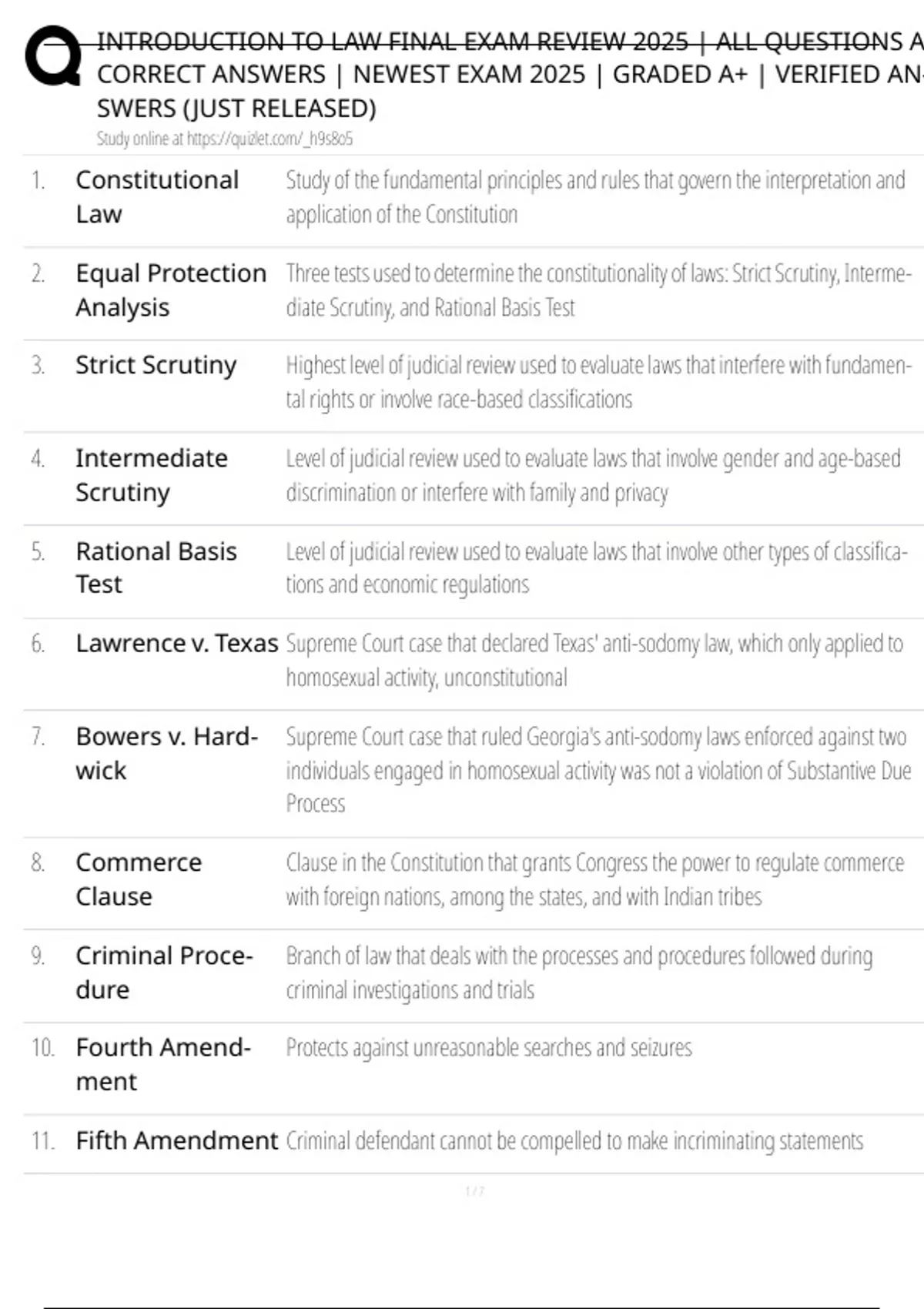Click the Fifth Amendment definition text
The image size is (924, 1309).
tap(574, 1140)
